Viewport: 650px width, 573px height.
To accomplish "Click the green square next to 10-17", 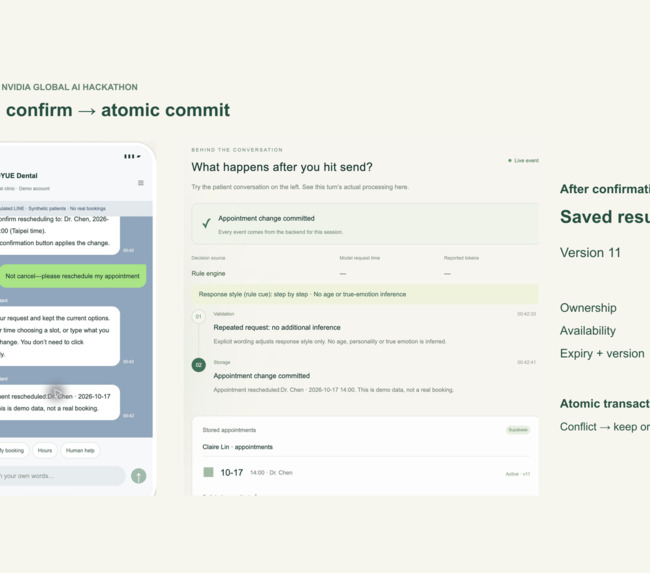I will pos(209,472).
